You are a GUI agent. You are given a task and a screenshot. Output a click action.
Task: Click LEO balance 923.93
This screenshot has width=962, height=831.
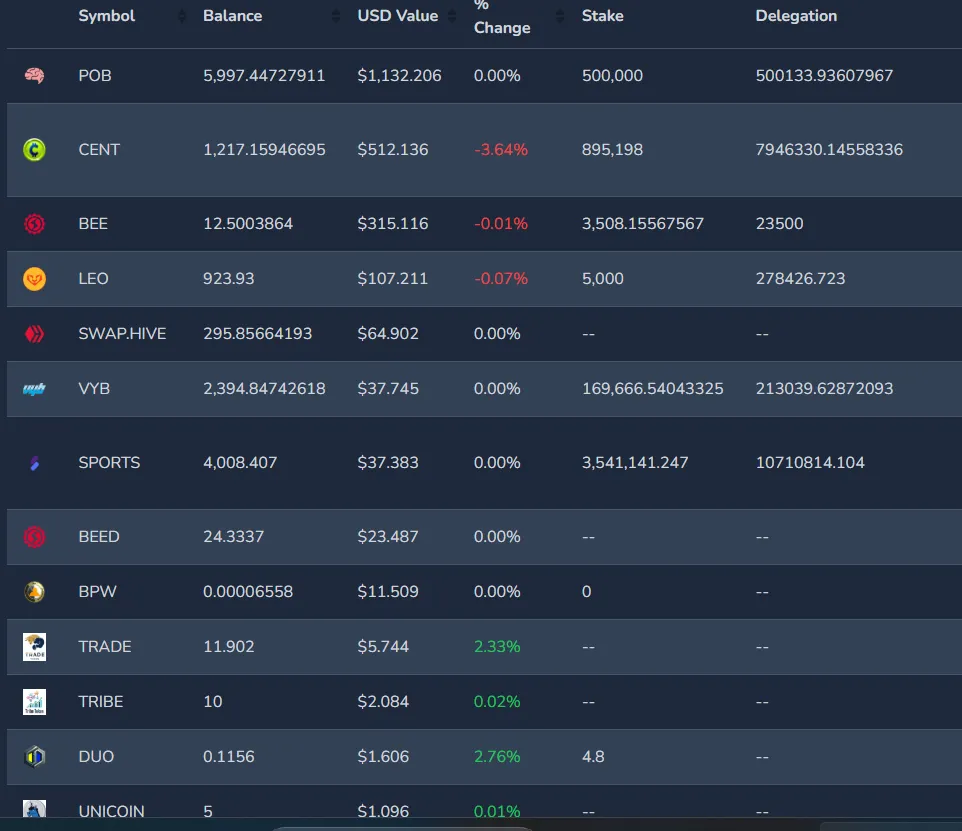click(x=228, y=279)
